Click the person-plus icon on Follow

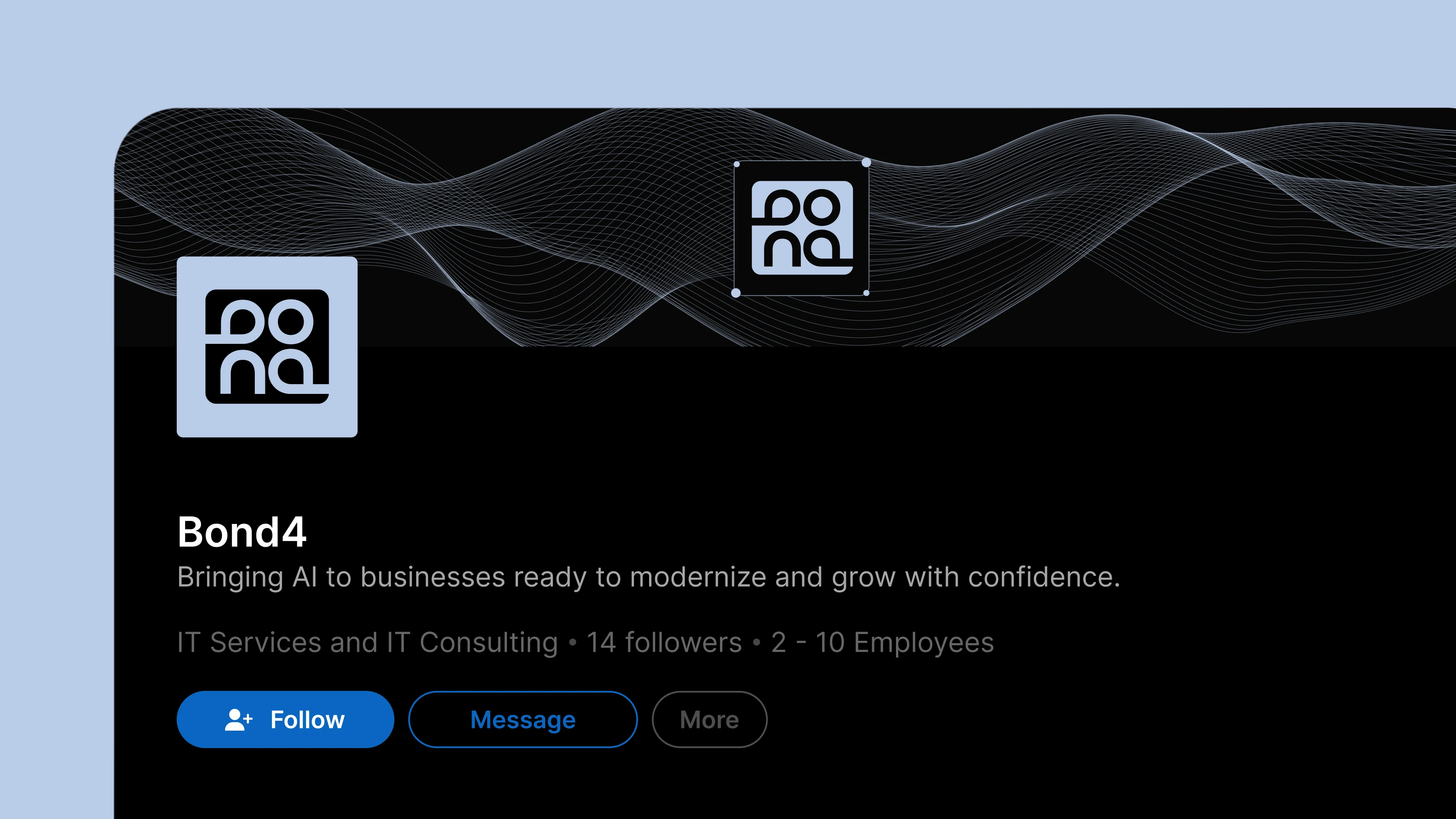pos(238,720)
